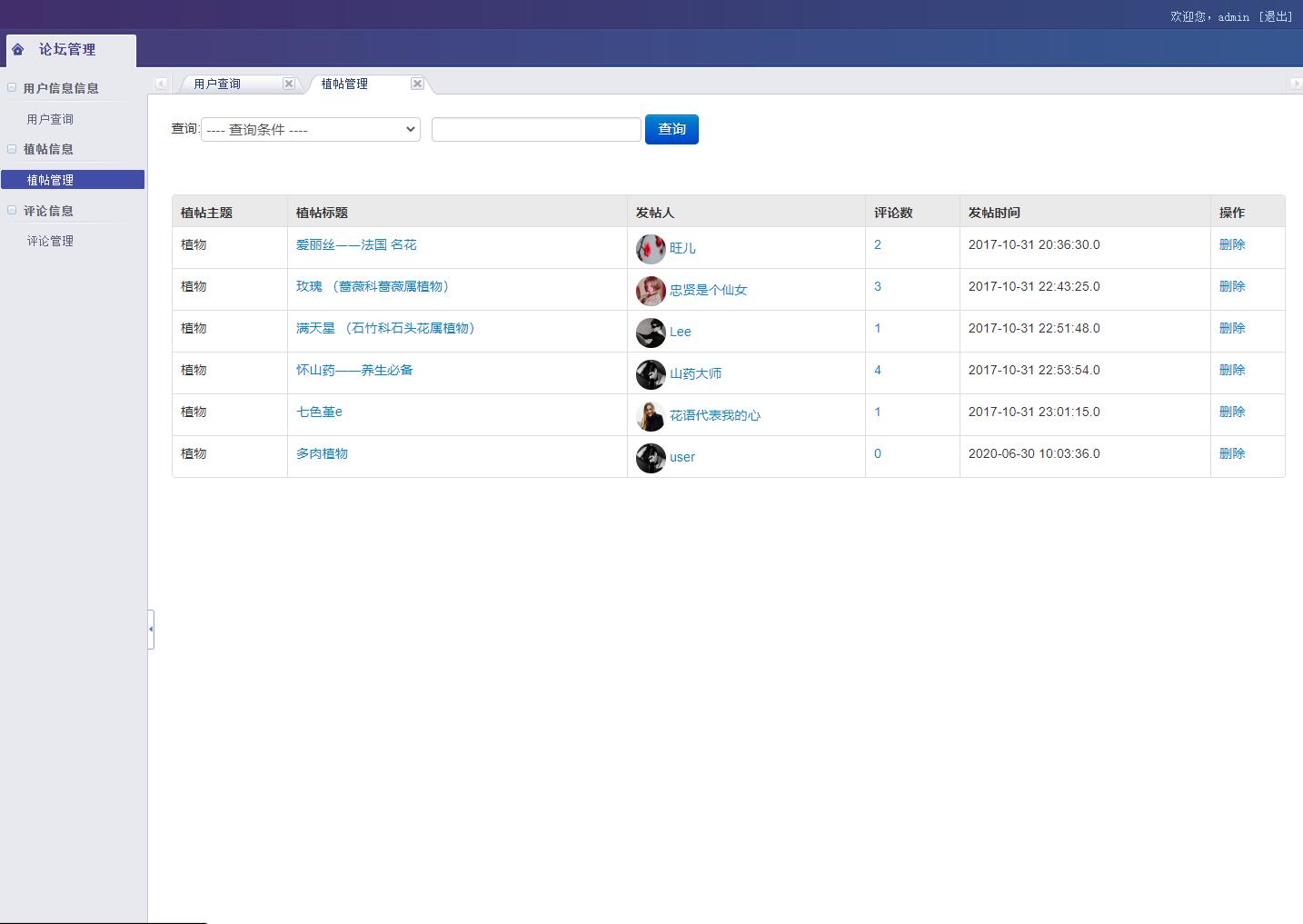
Task: Collapse the 植帖信息 sidebar section
Action: (11, 148)
